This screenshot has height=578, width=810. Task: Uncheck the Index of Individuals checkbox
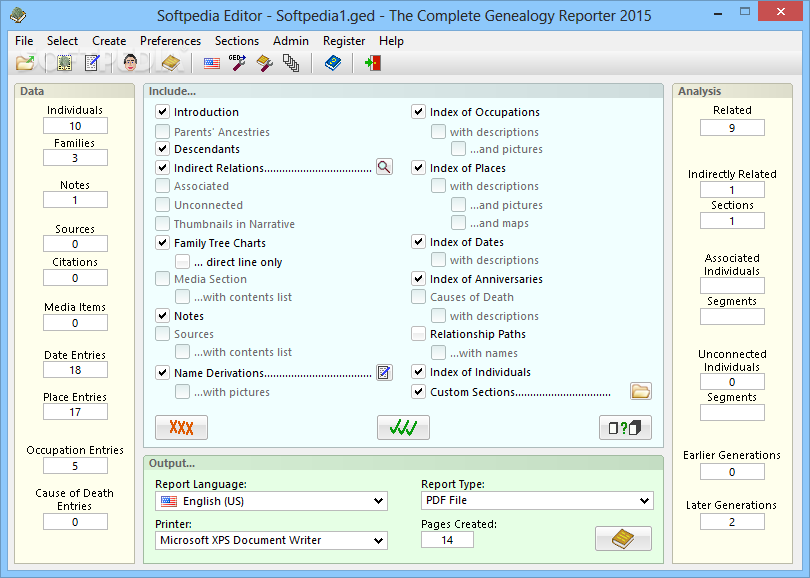[418, 372]
